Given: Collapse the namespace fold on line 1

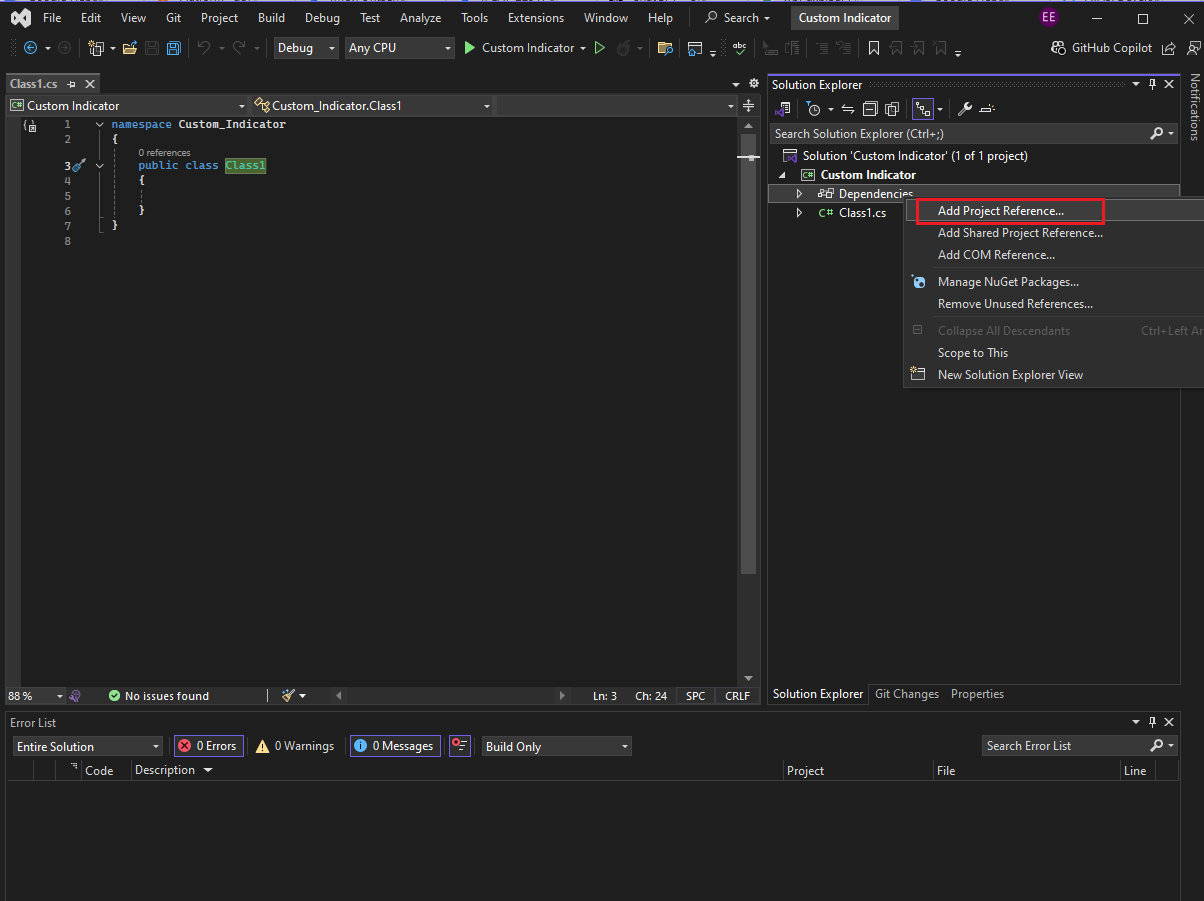Looking at the screenshot, I should 99,124.
